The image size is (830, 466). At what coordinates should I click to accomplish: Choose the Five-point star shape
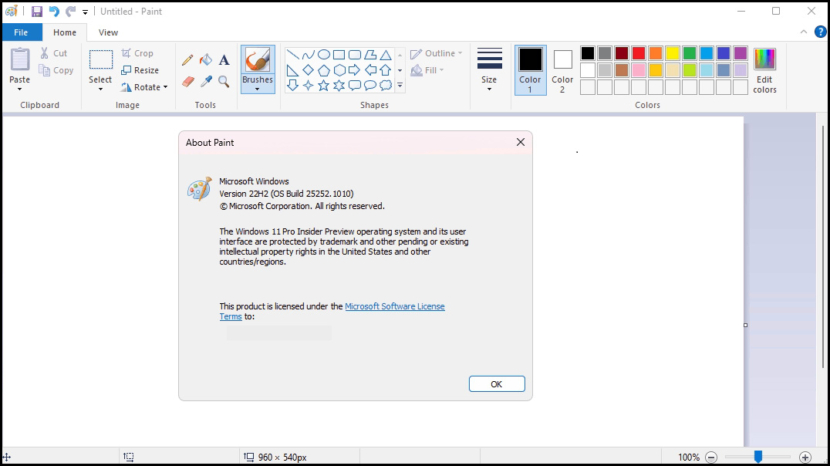click(323, 85)
